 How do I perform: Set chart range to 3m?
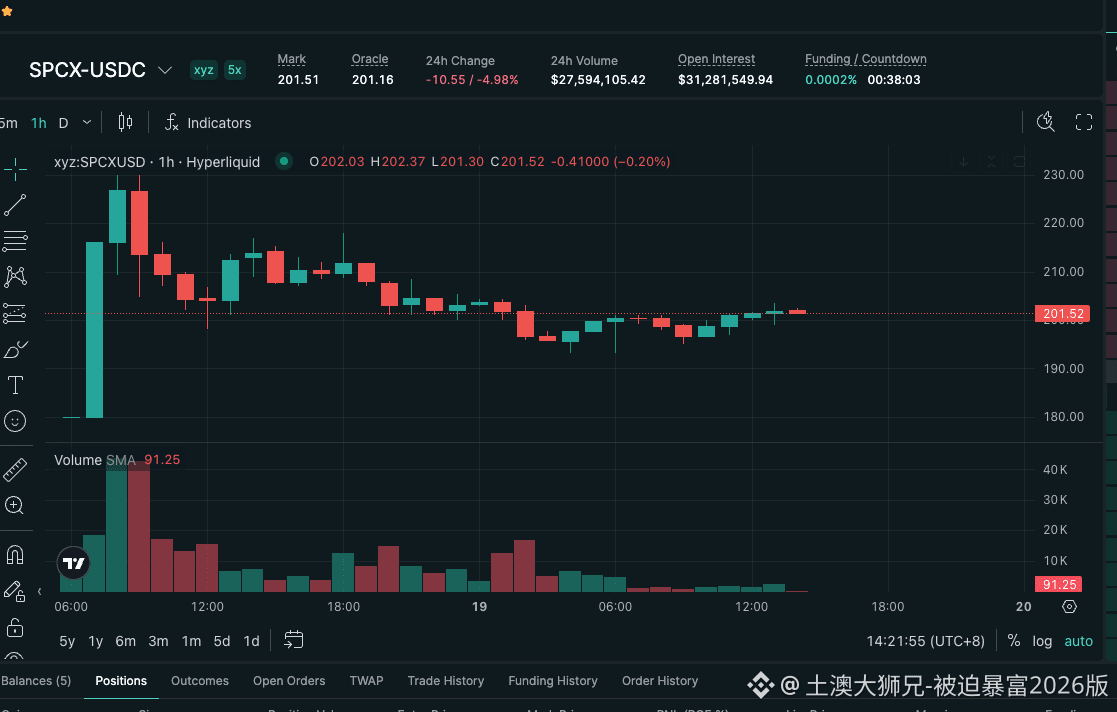click(158, 641)
